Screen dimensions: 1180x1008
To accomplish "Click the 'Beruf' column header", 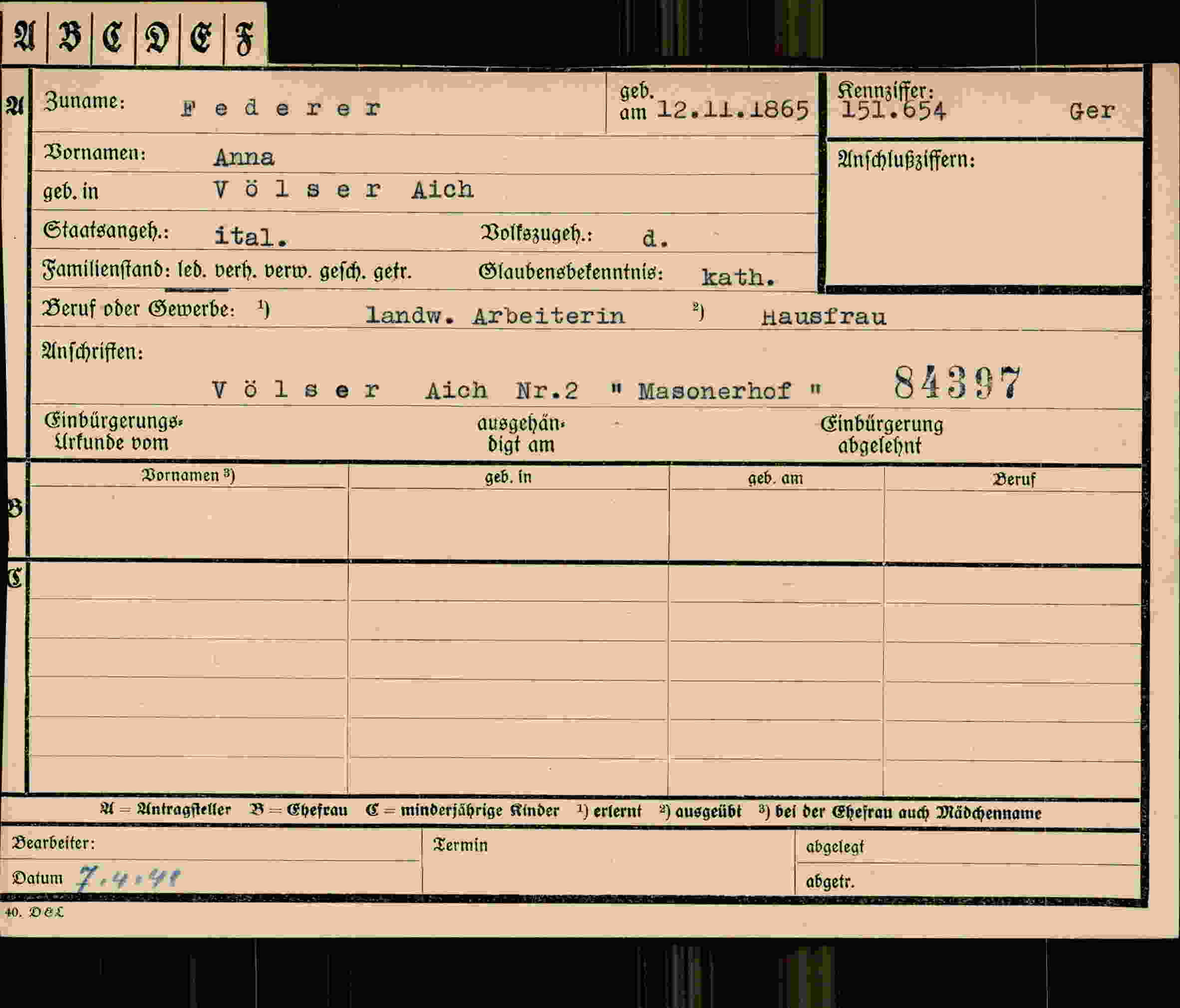I will [x=1014, y=479].
